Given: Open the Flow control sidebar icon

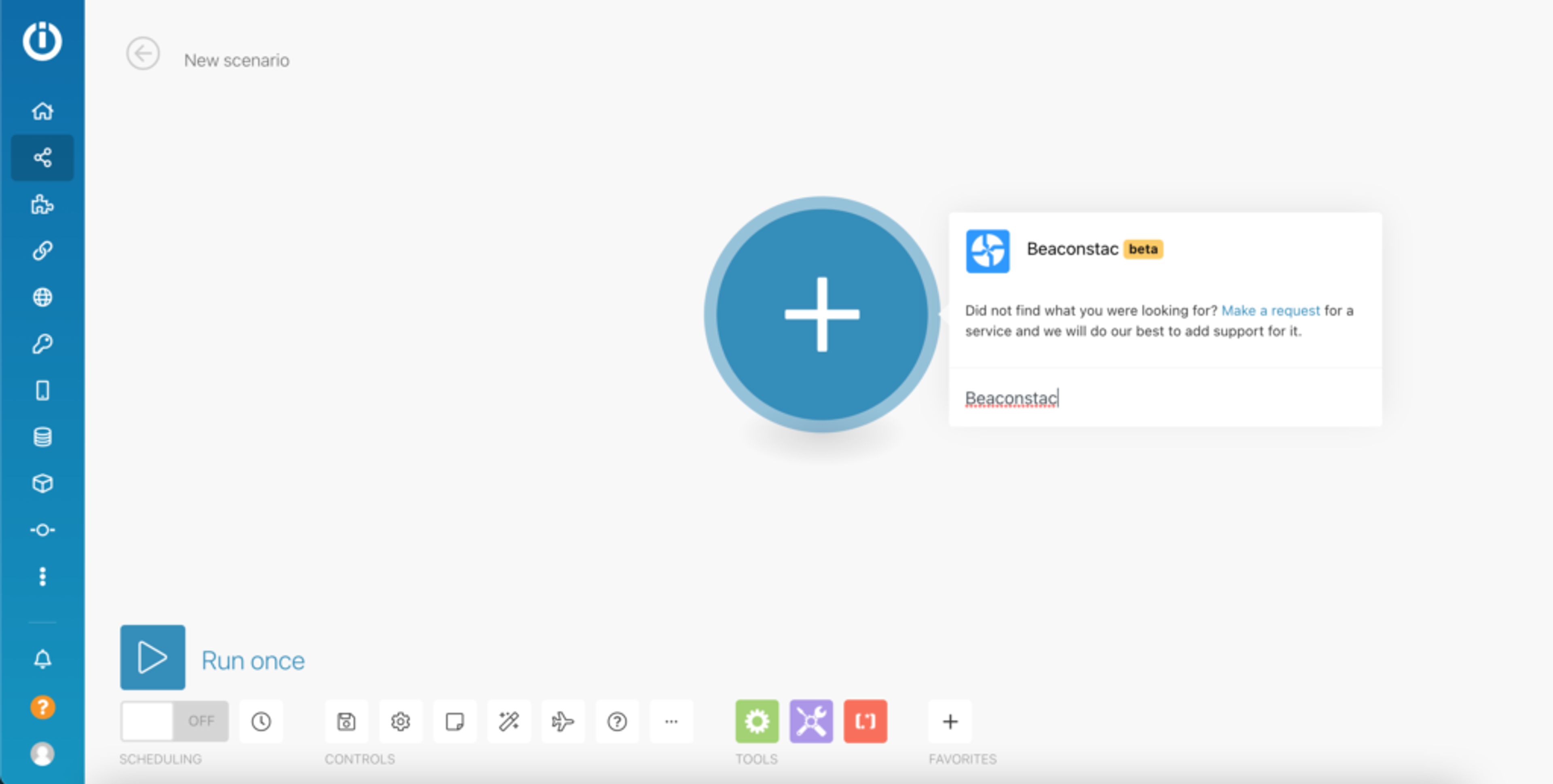Looking at the screenshot, I should pos(42,530).
